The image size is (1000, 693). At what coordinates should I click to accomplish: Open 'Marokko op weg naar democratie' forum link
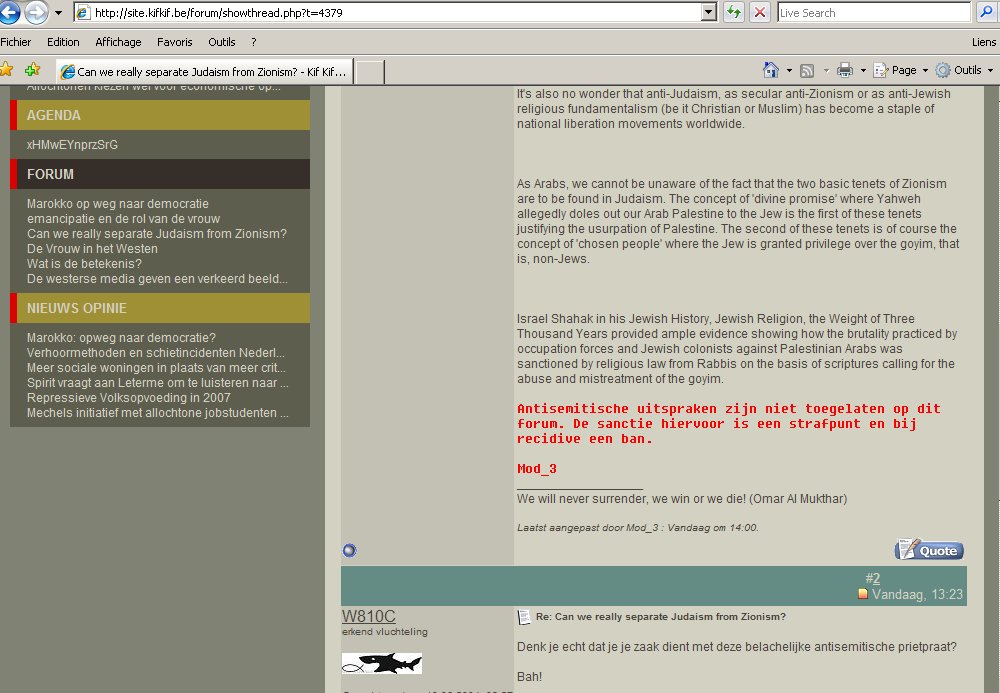pos(117,204)
